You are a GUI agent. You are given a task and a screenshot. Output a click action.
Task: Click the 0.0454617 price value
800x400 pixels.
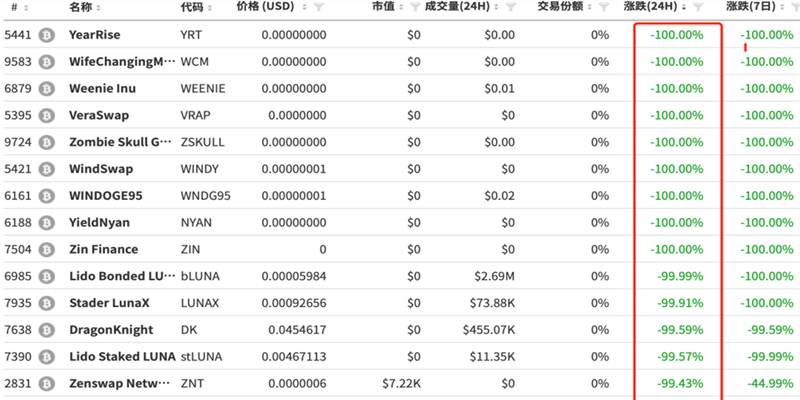pyautogui.click(x=297, y=330)
